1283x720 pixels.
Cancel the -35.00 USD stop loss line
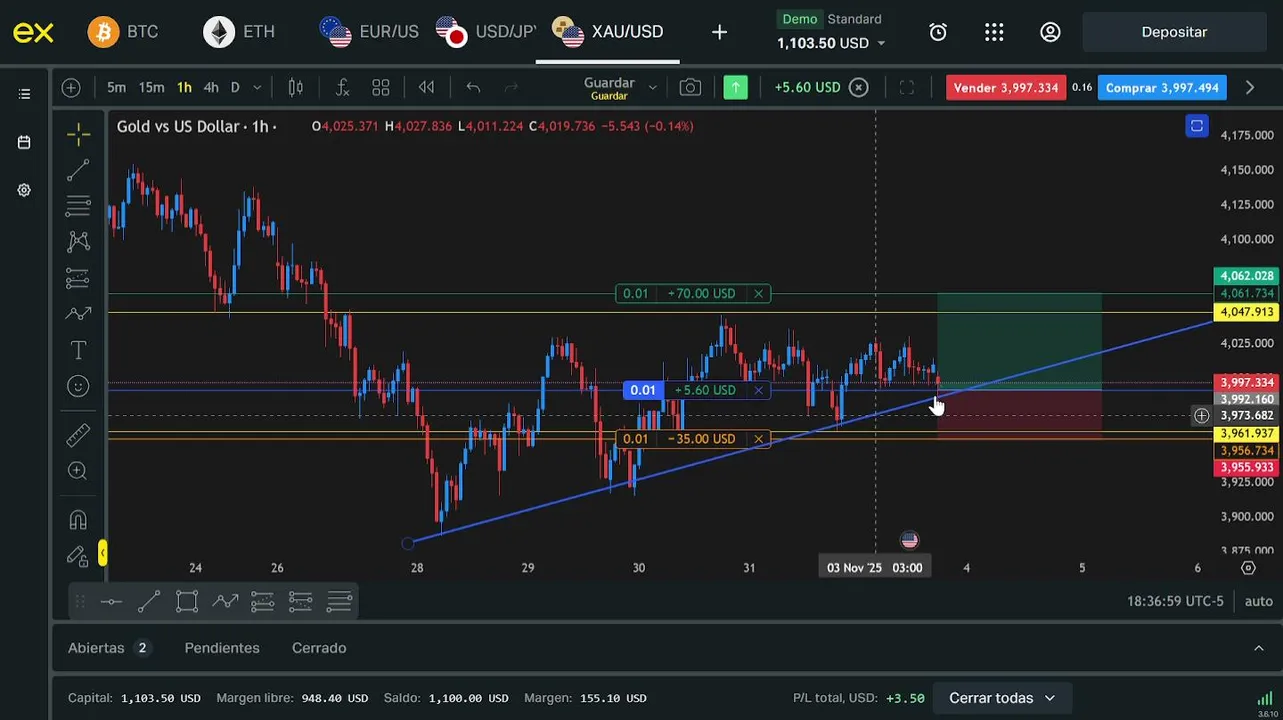tap(759, 439)
